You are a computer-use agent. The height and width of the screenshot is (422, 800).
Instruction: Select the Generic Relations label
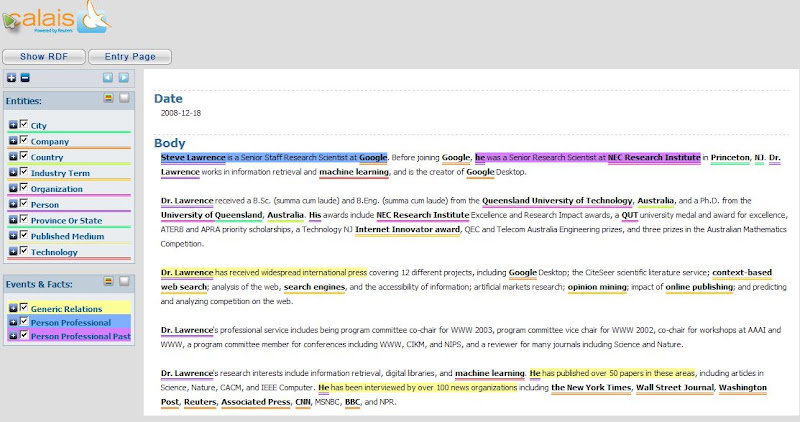[66, 309]
